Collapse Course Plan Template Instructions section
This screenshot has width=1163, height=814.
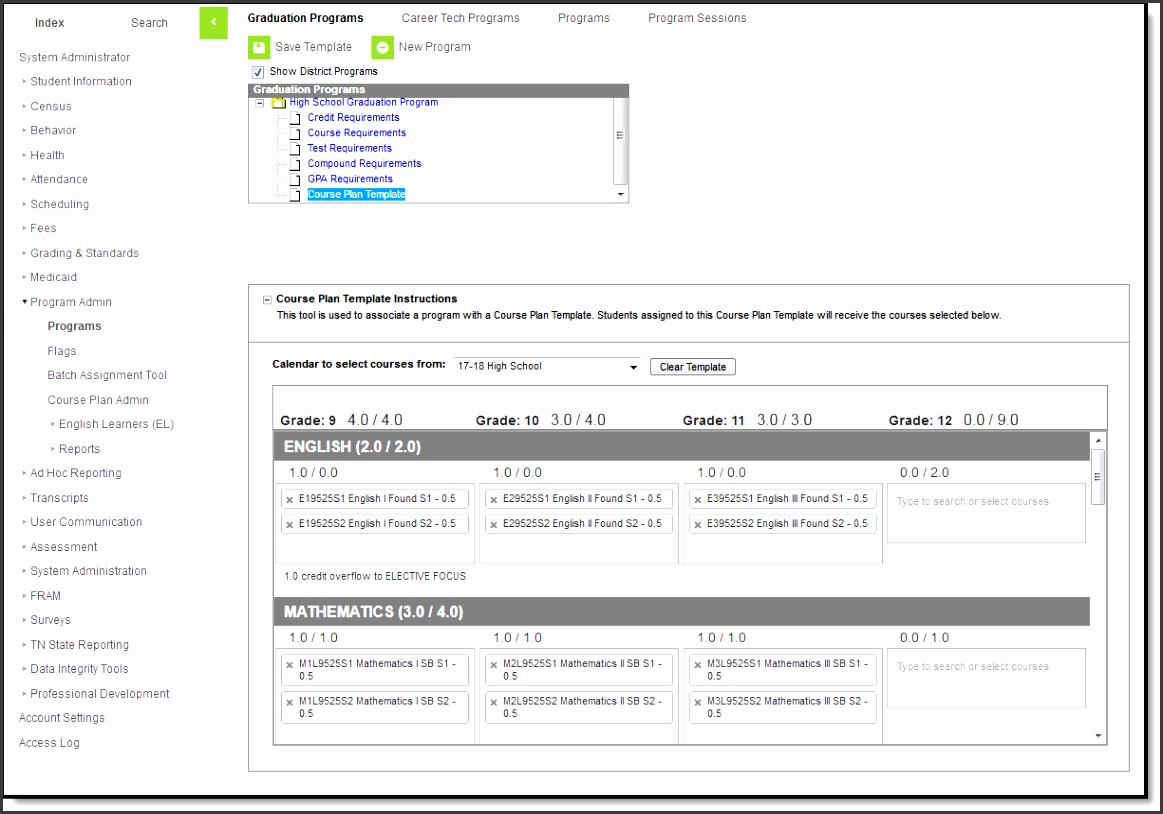267,299
